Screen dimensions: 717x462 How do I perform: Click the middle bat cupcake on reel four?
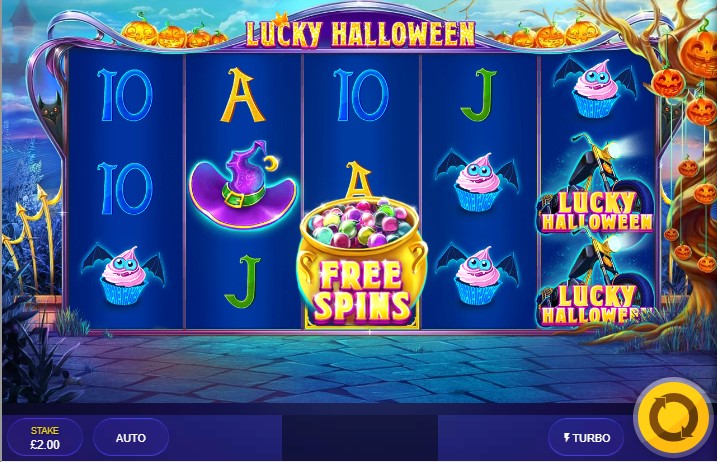(x=478, y=182)
